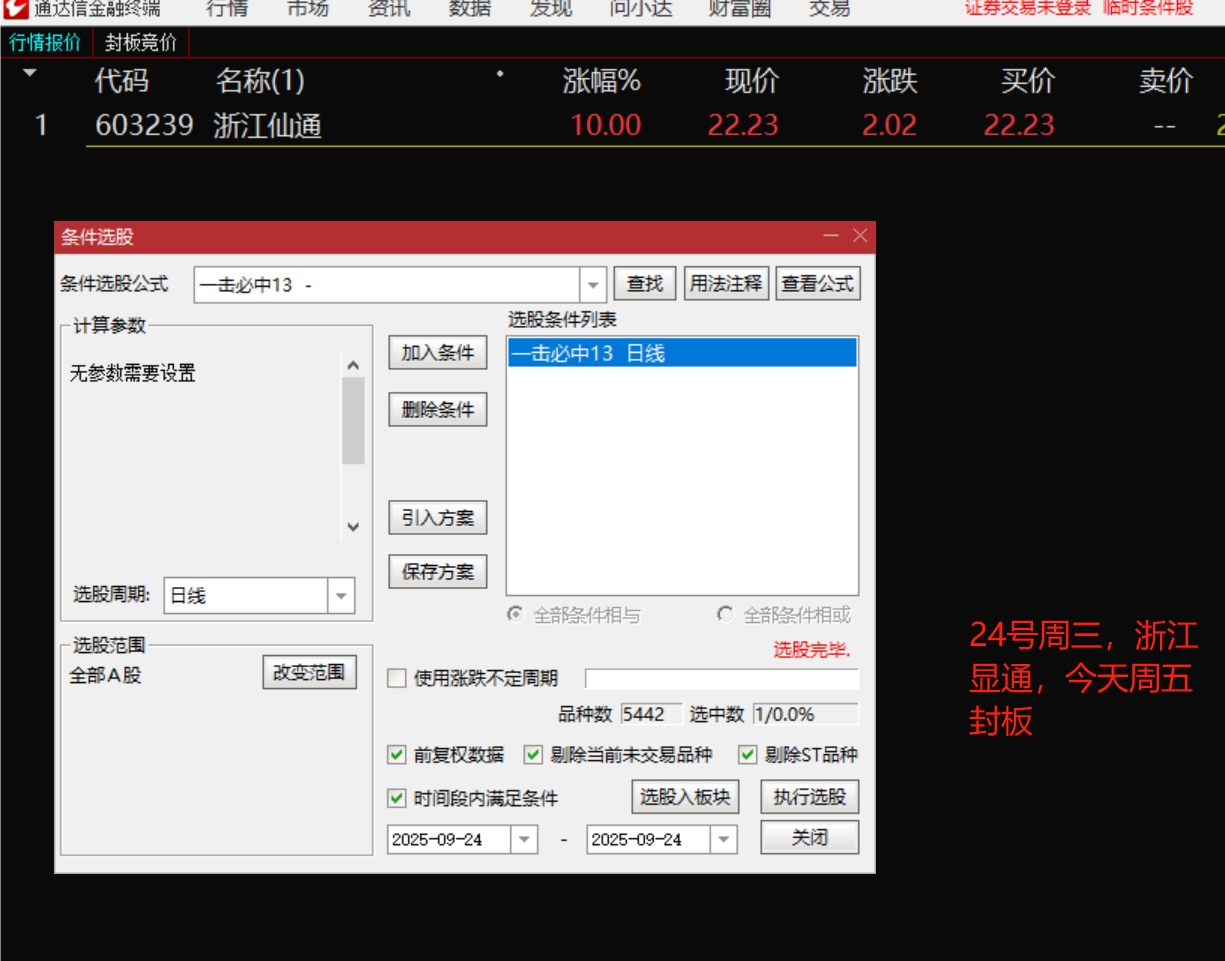Toggle the 前复权数据 checkbox
1225x961 pixels.
click(x=397, y=755)
